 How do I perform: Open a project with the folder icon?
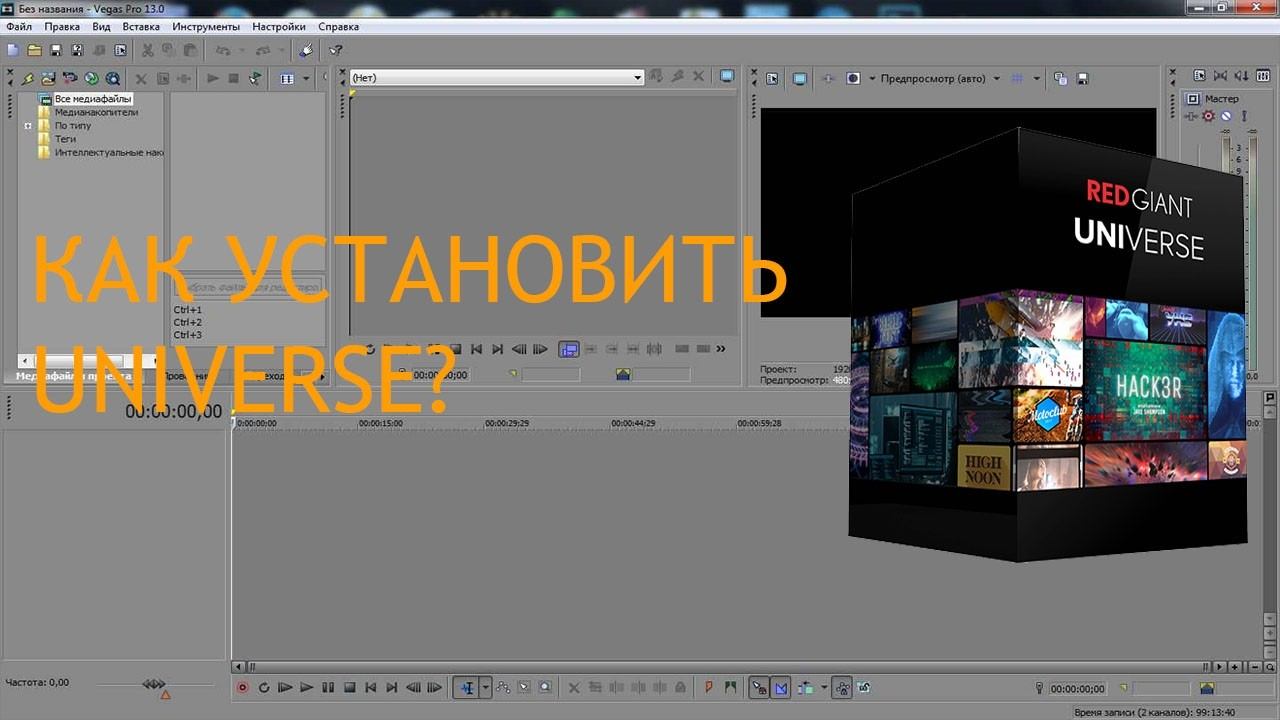(34, 50)
